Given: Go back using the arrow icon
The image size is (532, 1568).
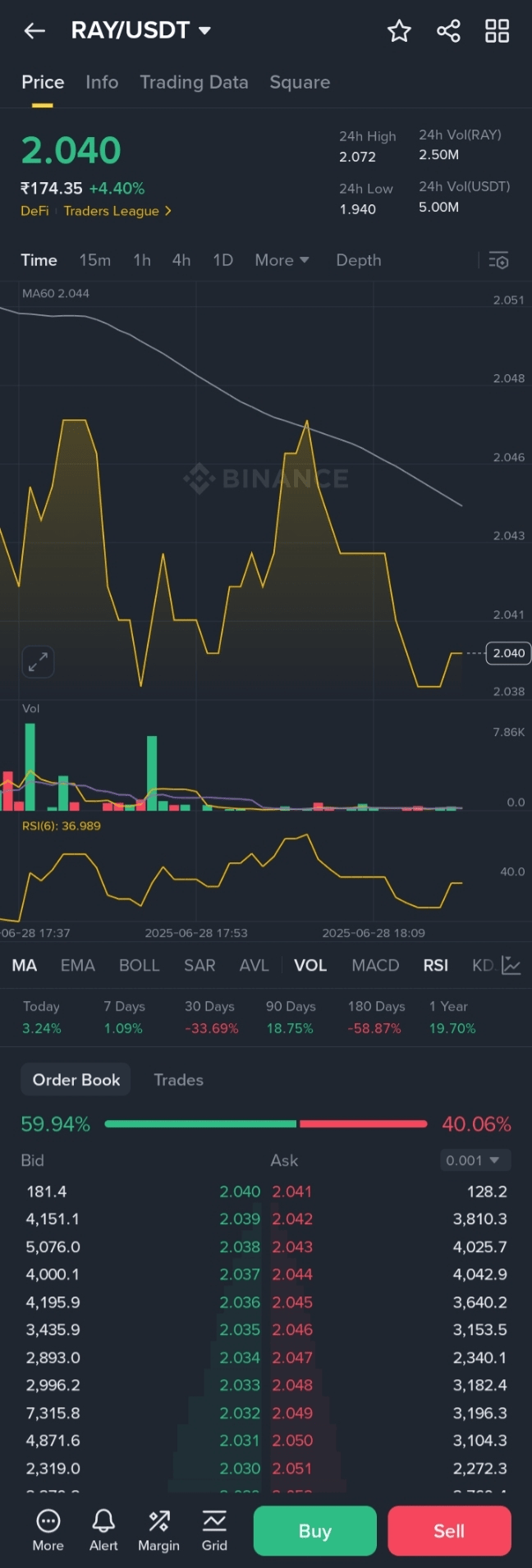Looking at the screenshot, I should click(x=34, y=31).
